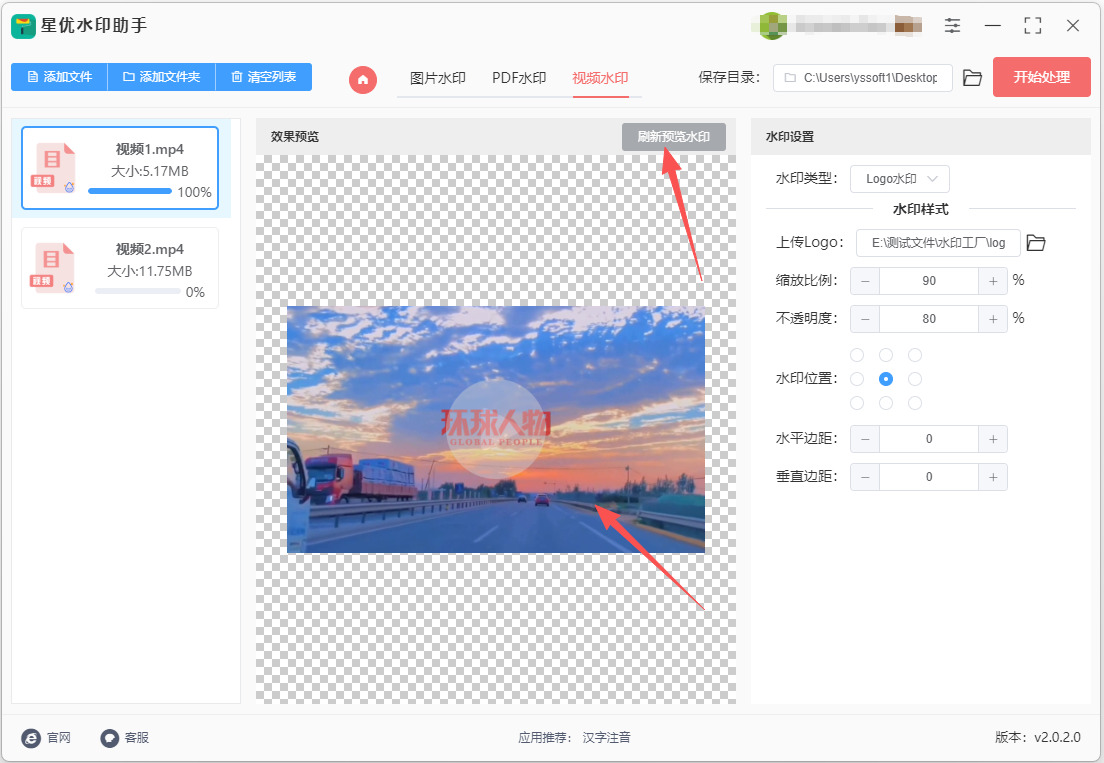1104x763 pixels.
Task: Increase 缩放比例 scale with plus button
Action: point(993,281)
